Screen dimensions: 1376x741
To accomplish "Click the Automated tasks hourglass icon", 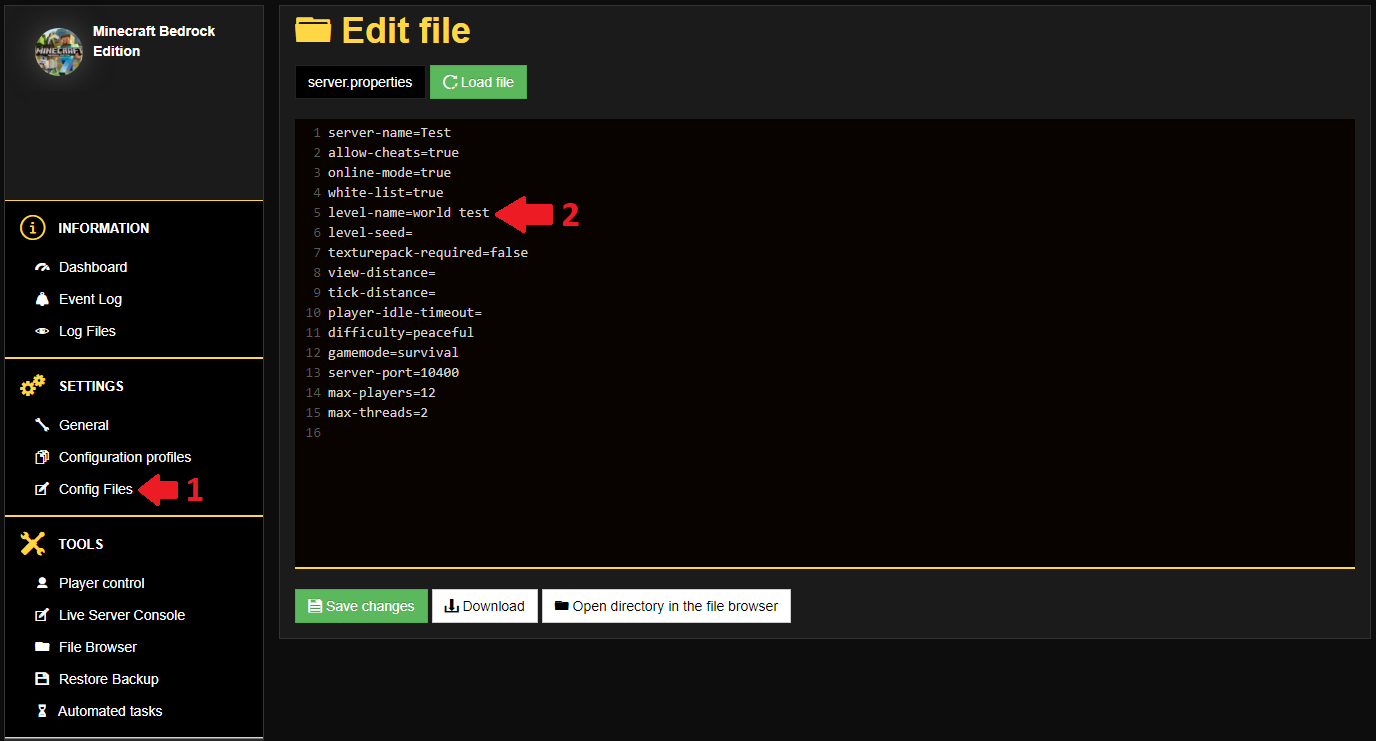I will [x=42, y=711].
